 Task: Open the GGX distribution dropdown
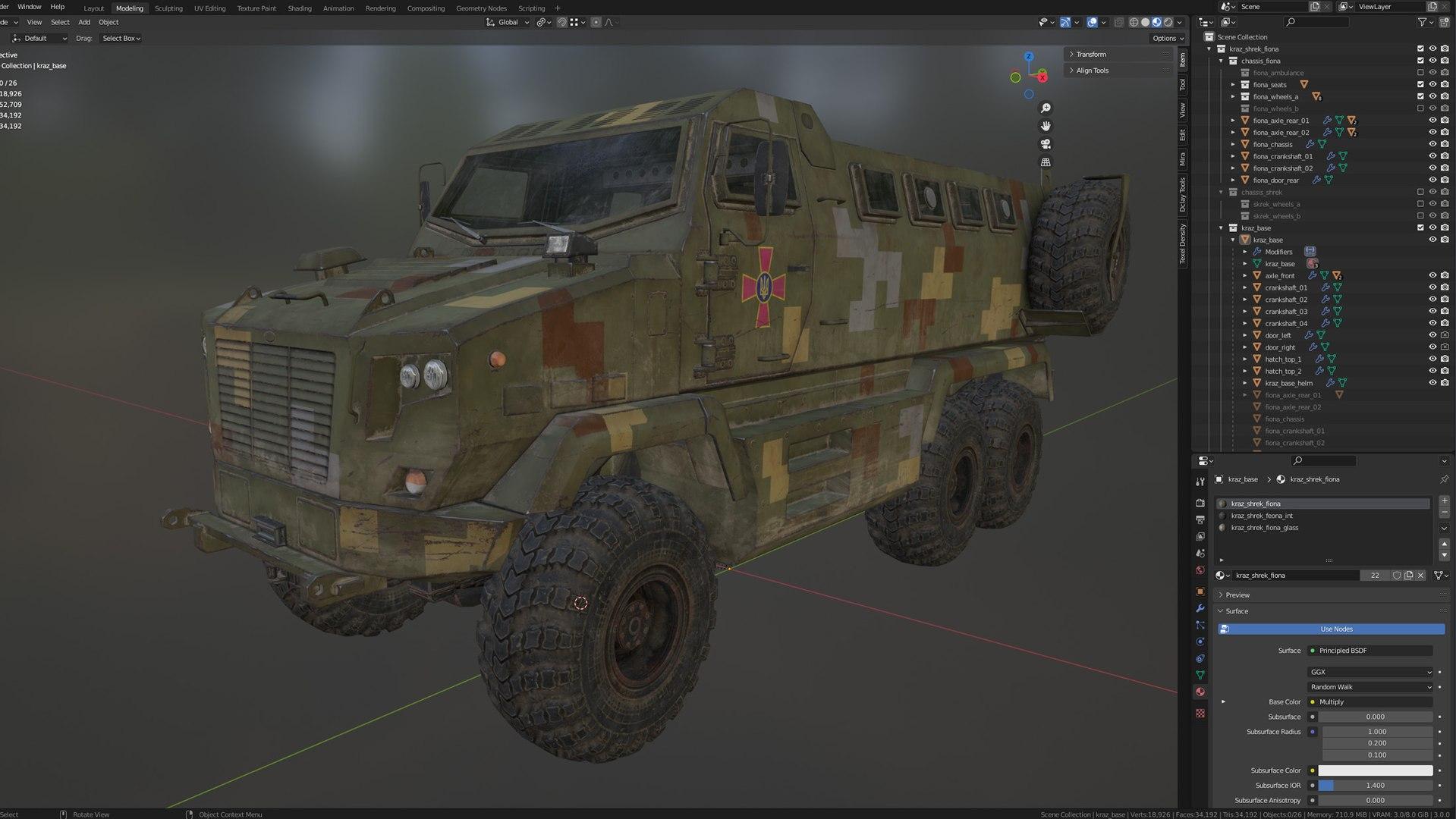click(x=1370, y=672)
